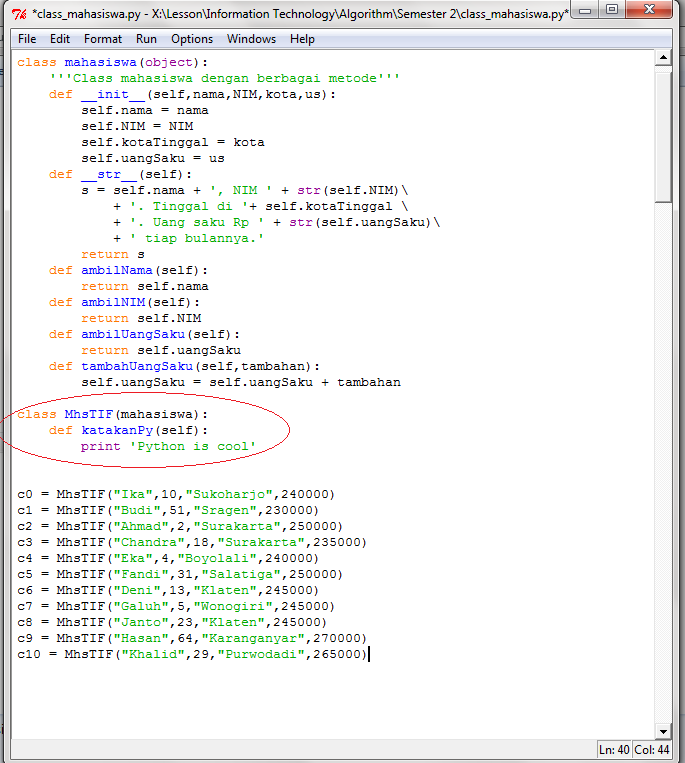Click the c1 line with "Budi"

coord(168,510)
